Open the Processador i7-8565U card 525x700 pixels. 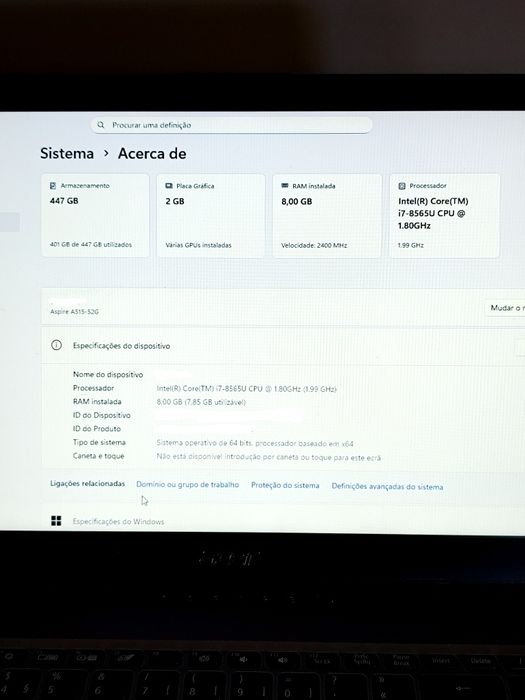pos(445,215)
